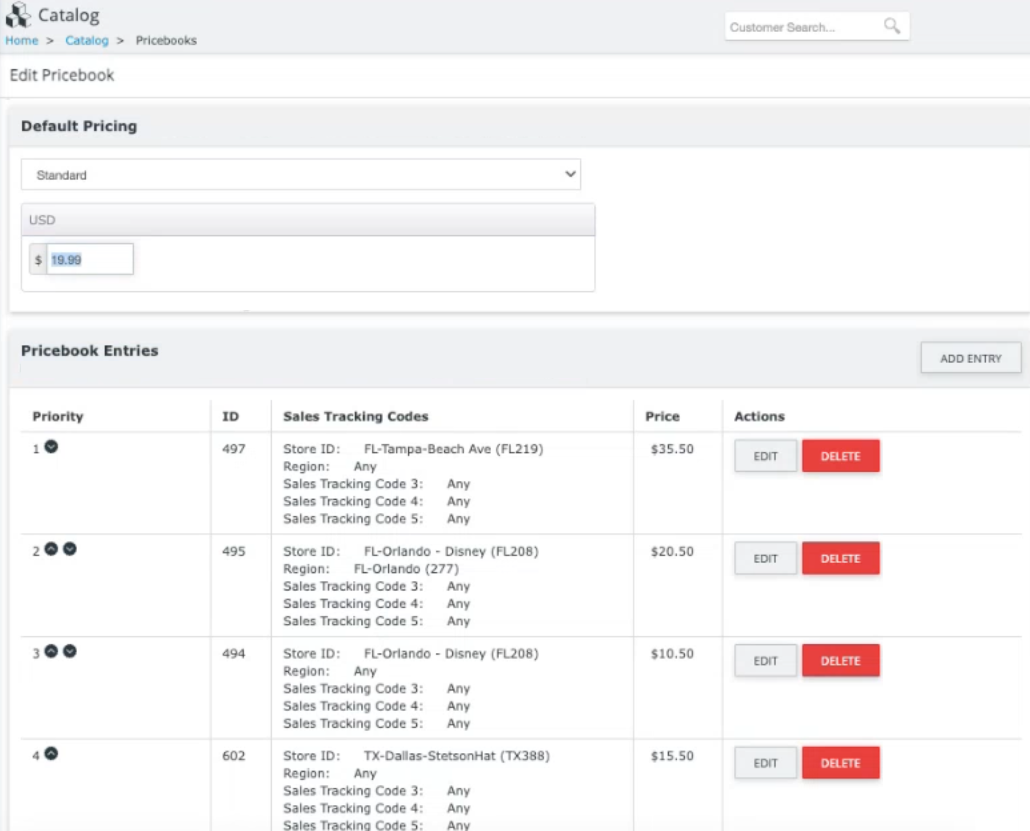Delete the $35.50 Tampa entry
The image size is (1030, 831).
(x=840, y=456)
